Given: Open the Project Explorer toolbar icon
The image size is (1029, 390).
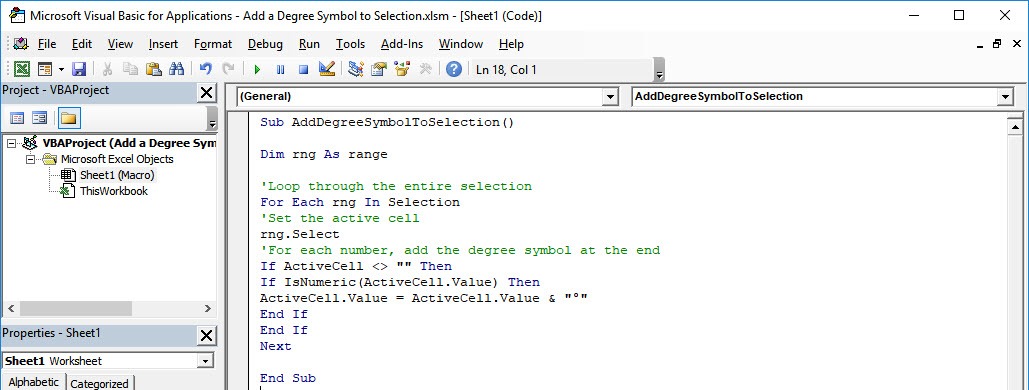Looking at the screenshot, I should (x=356, y=69).
